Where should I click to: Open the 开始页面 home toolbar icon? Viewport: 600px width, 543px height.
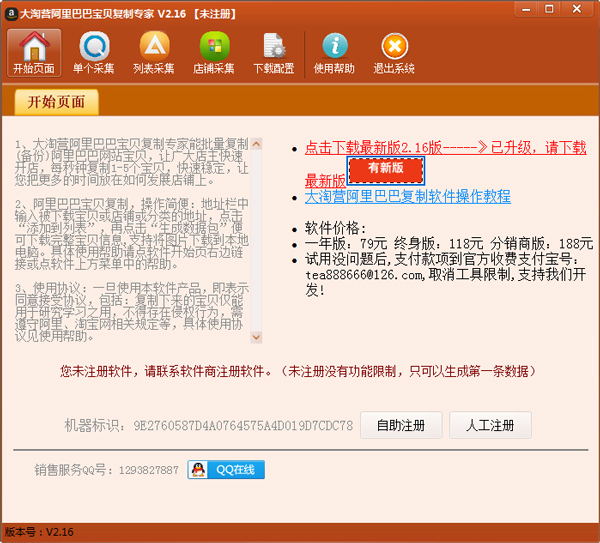pyautogui.click(x=34, y=53)
